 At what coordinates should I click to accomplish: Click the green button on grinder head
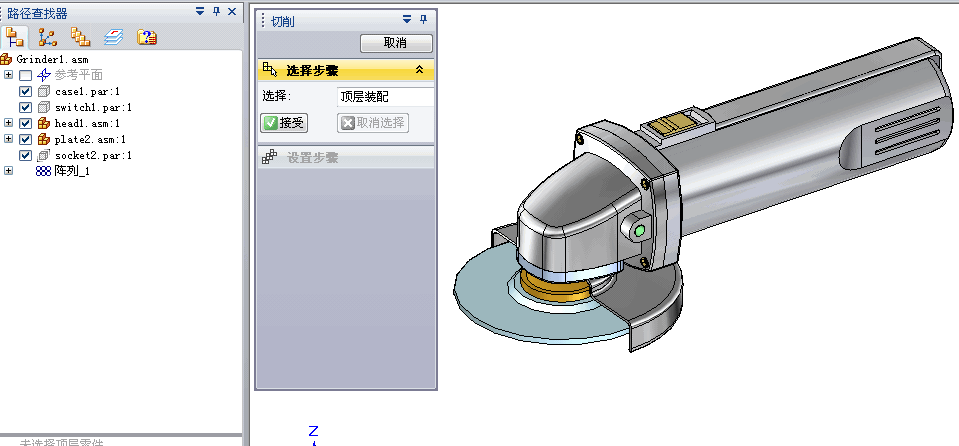pyautogui.click(x=640, y=231)
